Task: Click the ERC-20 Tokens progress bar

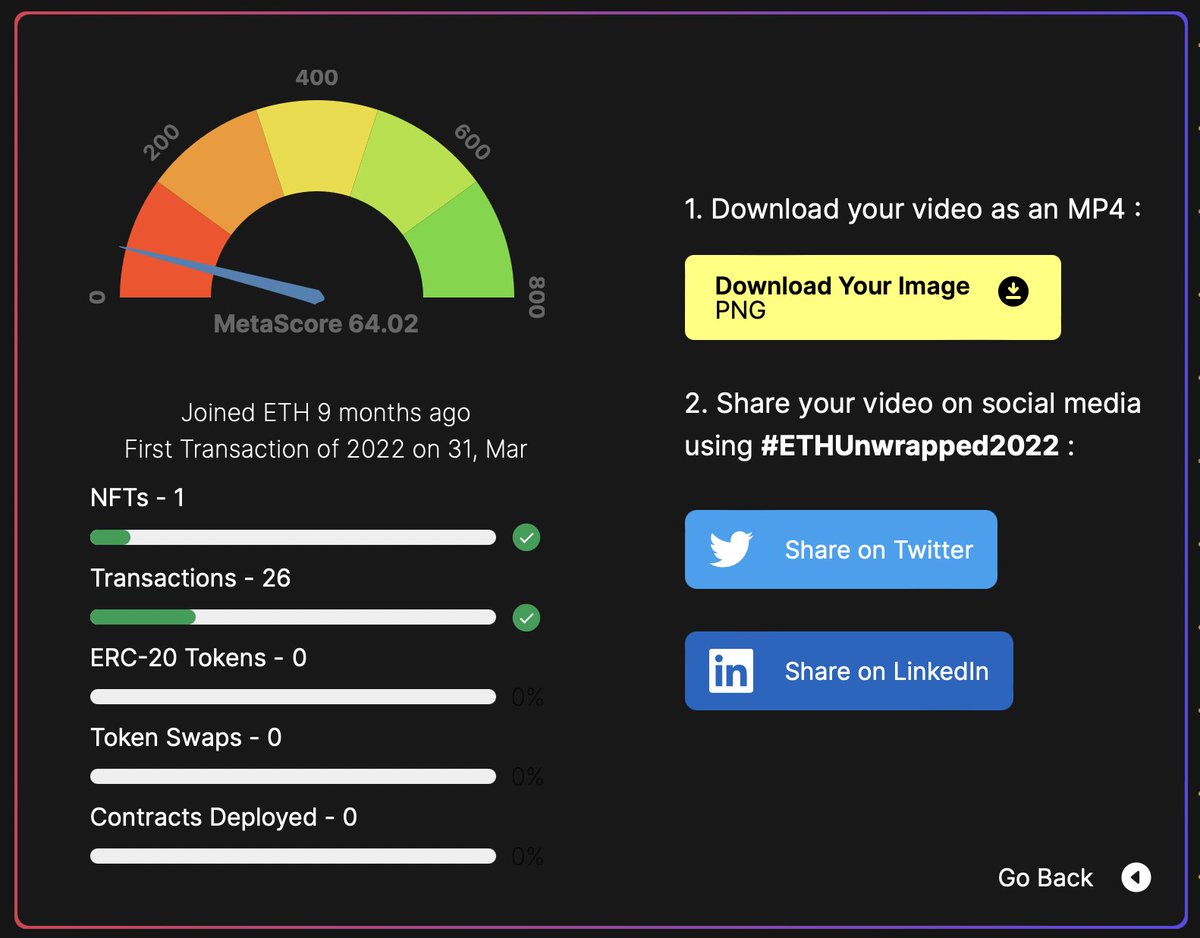Action: [x=293, y=697]
